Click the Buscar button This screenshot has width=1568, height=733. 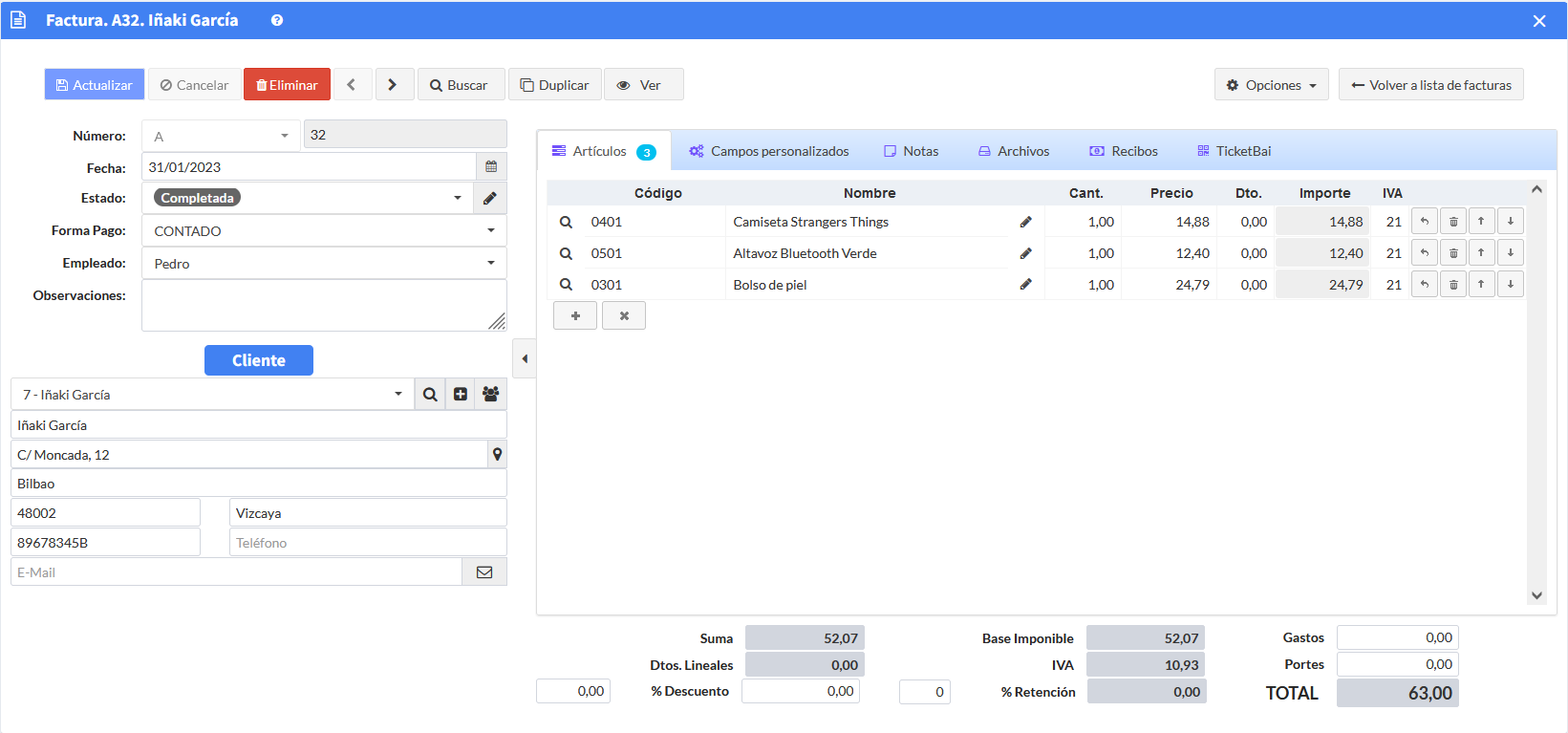(x=460, y=85)
